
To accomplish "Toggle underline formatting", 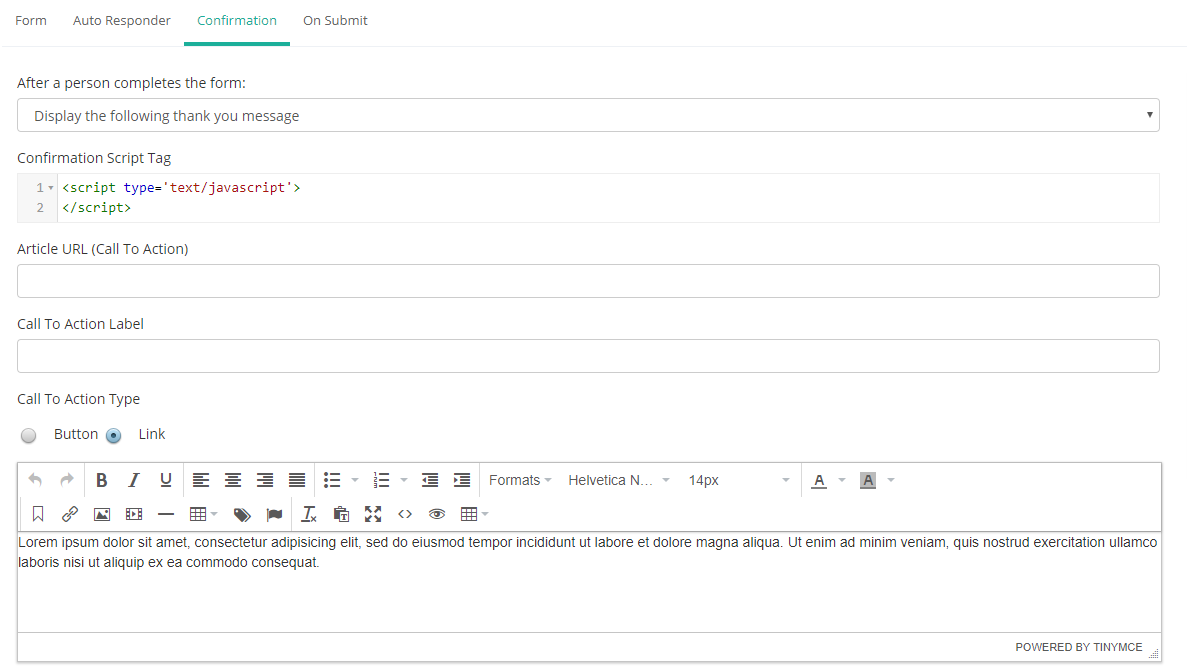I will [166, 480].
